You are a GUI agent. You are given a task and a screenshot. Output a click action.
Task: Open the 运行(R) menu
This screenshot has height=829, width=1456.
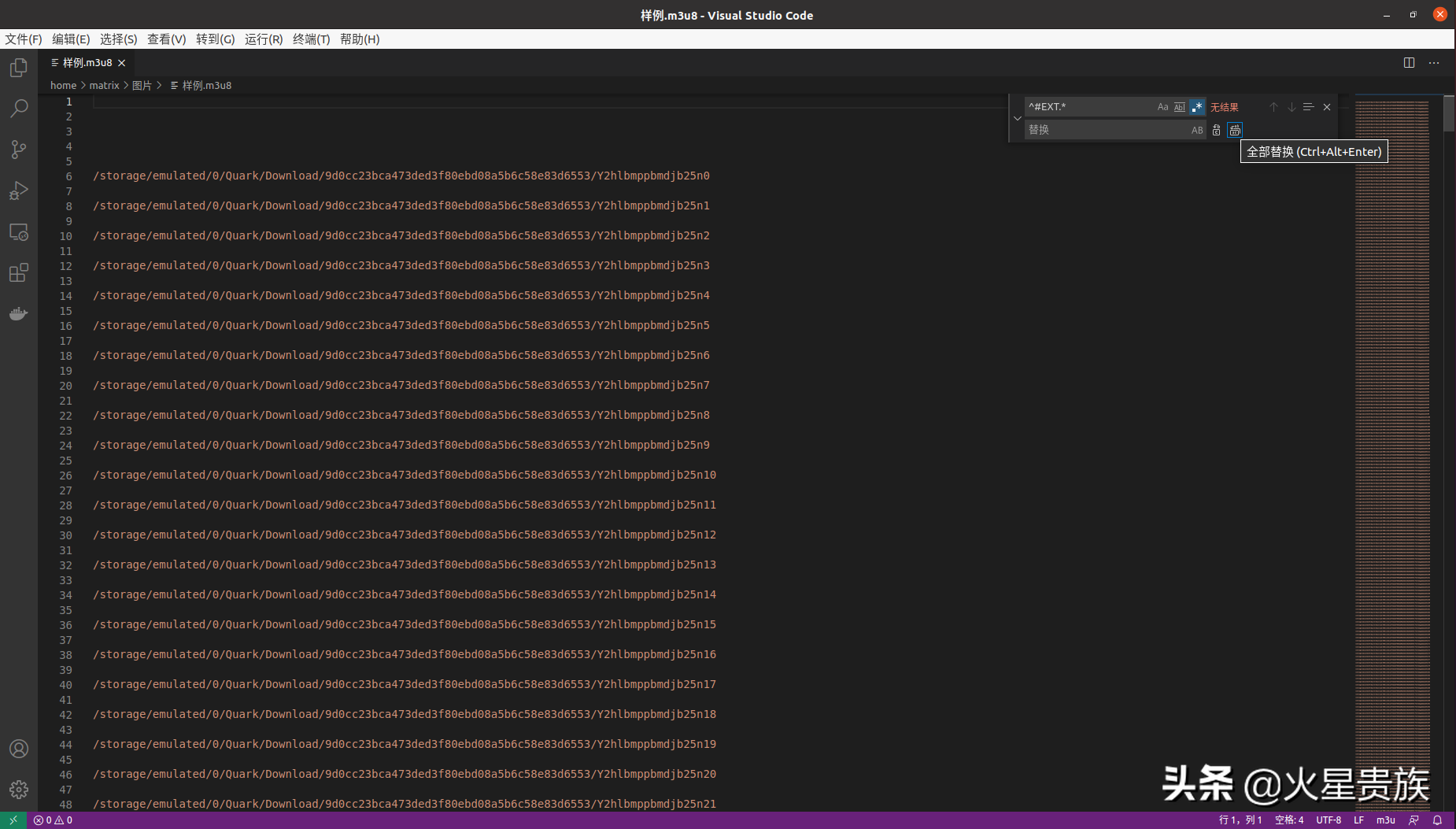coord(264,39)
